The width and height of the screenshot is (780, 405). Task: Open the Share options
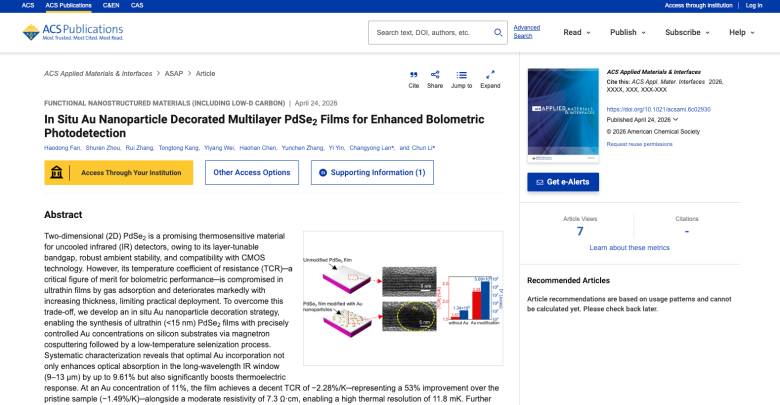click(435, 79)
